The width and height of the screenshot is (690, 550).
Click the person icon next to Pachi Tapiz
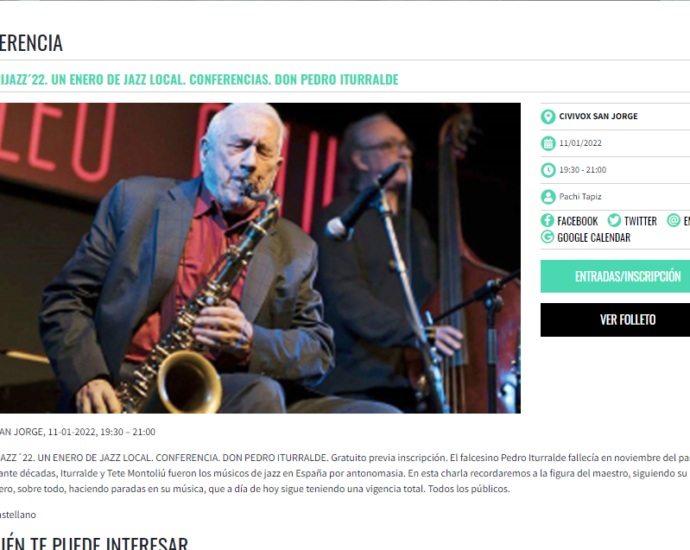coord(548,197)
